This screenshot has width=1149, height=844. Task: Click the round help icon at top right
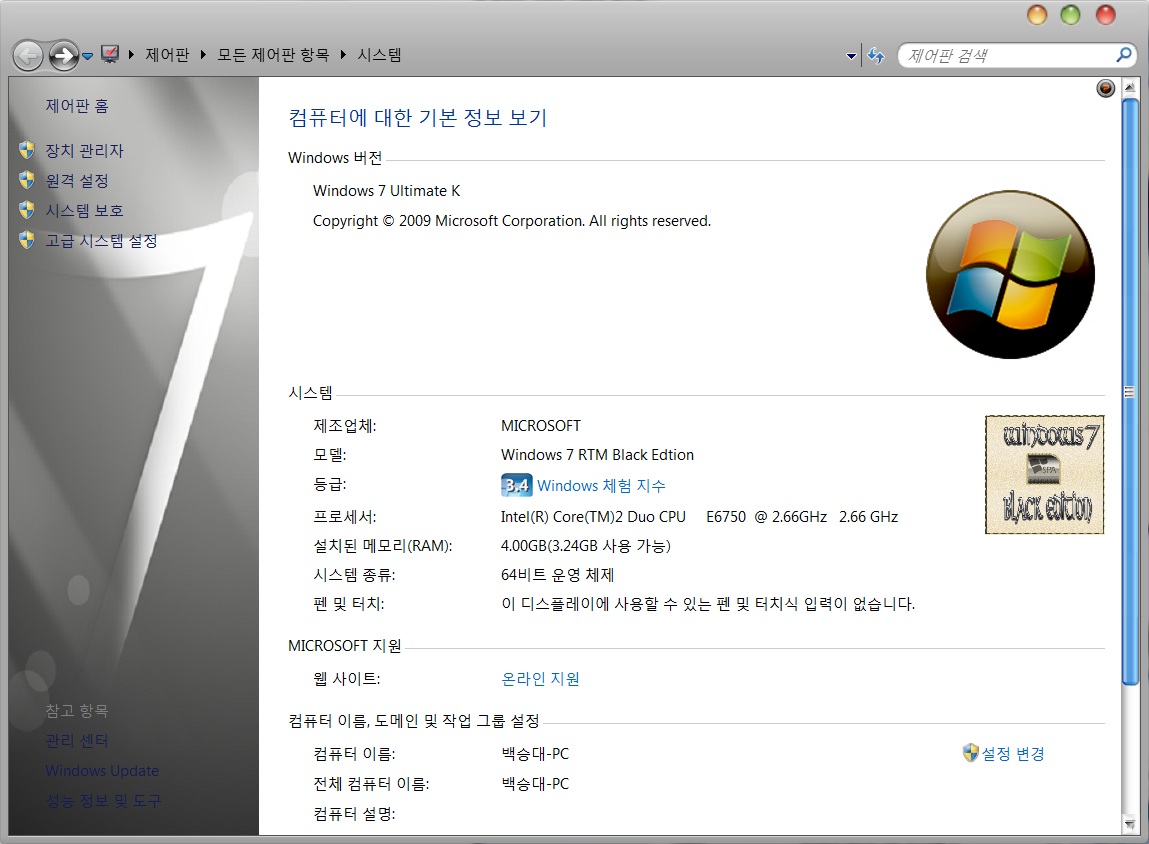[1106, 89]
